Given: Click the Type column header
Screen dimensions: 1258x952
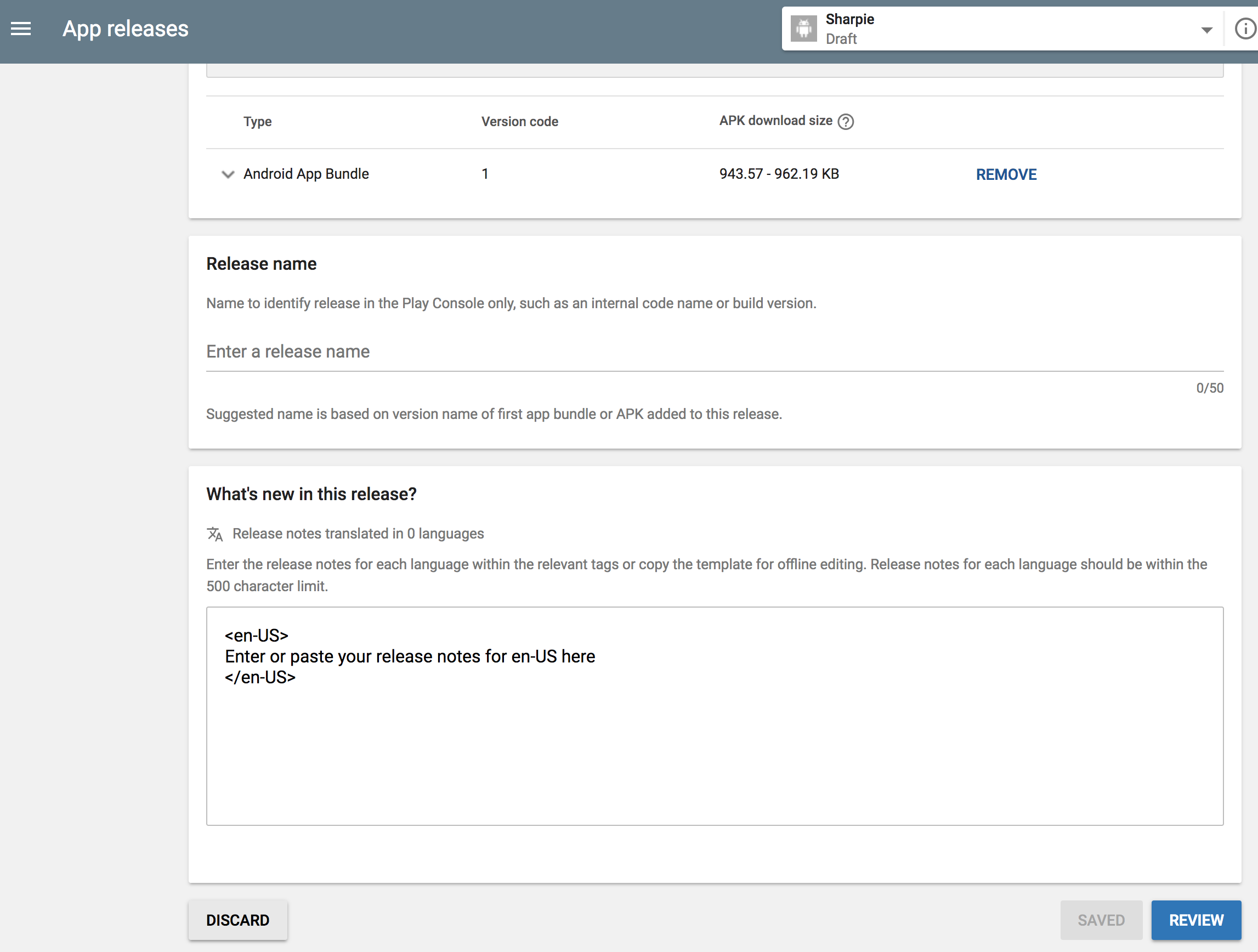Looking at the screenshot, I should [257, 122].
